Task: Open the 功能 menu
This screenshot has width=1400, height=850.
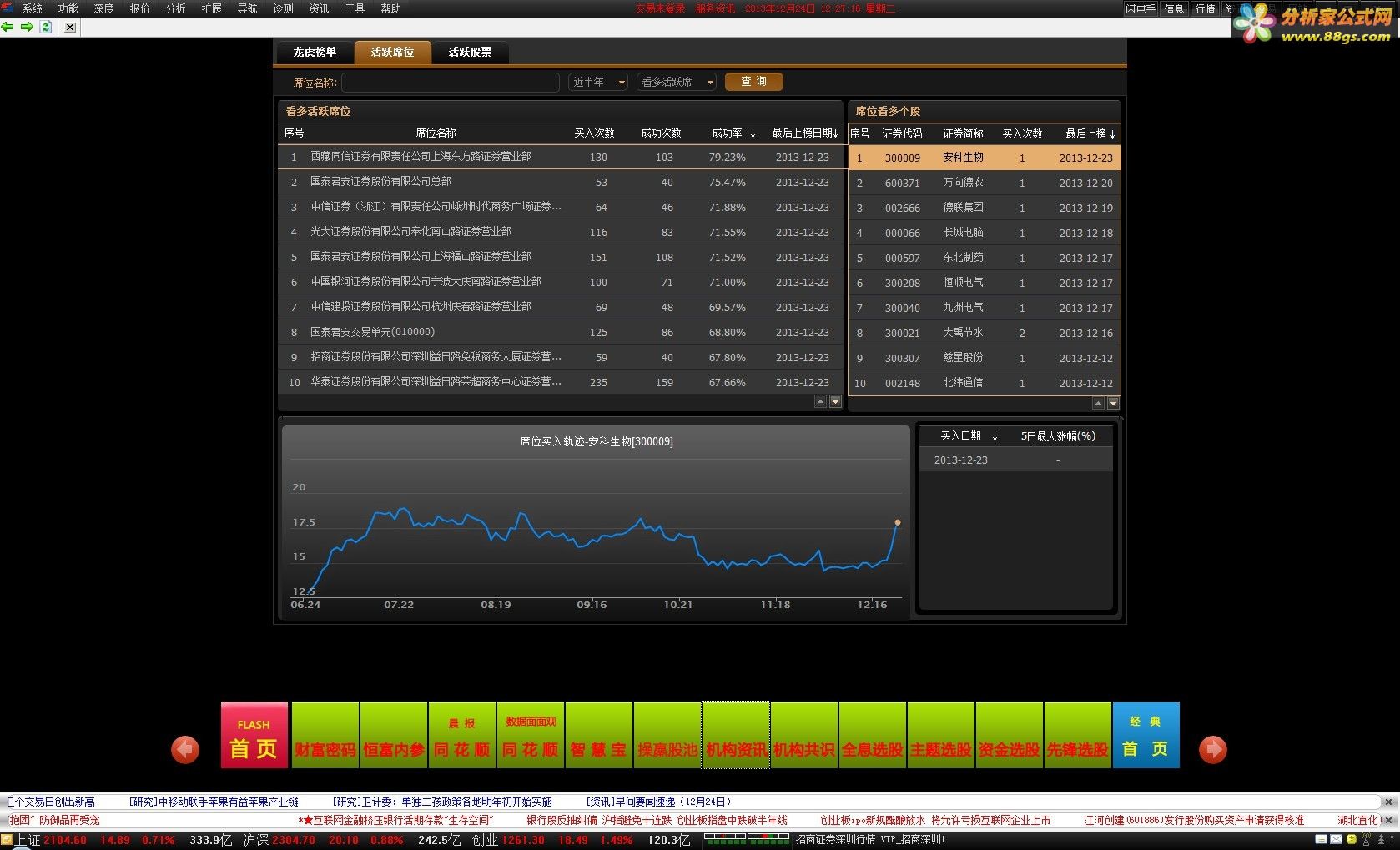Action: tap(68, 8)
